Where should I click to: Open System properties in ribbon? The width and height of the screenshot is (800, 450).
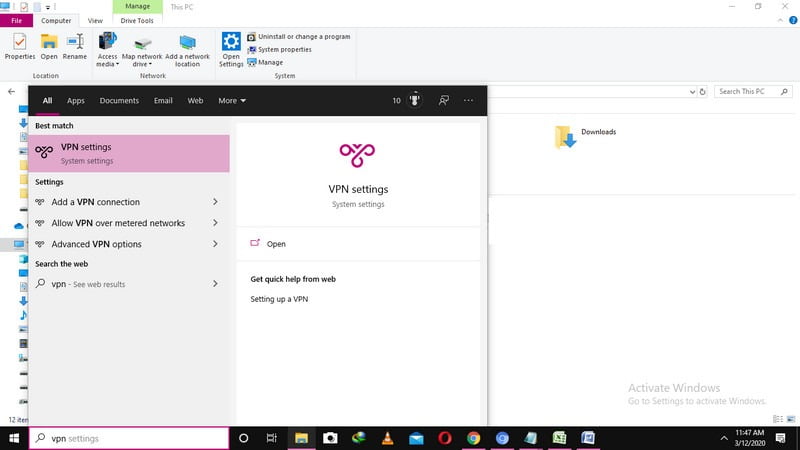[279, 49]
